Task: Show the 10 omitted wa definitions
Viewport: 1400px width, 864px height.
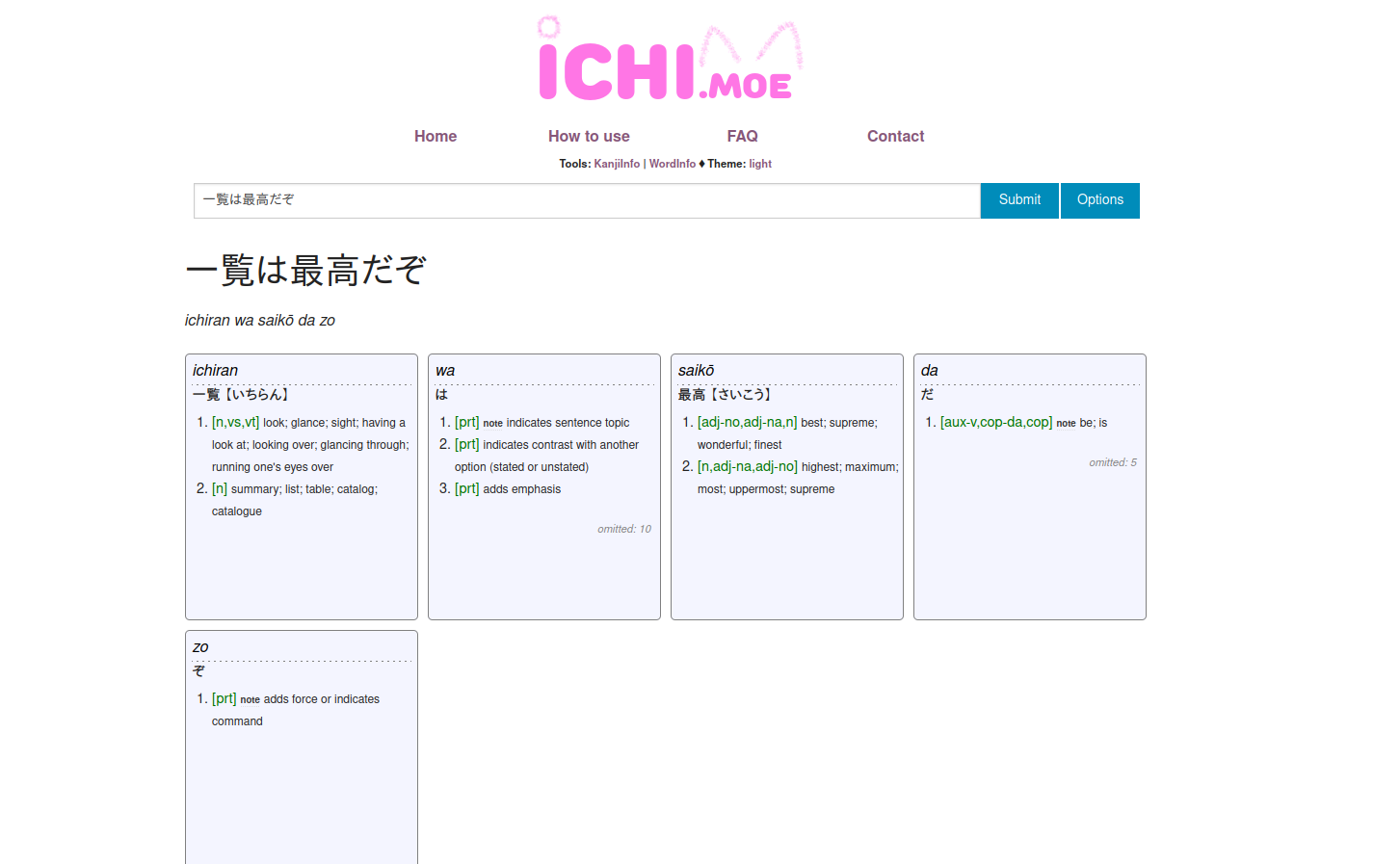Action: [x=623, y=529]
